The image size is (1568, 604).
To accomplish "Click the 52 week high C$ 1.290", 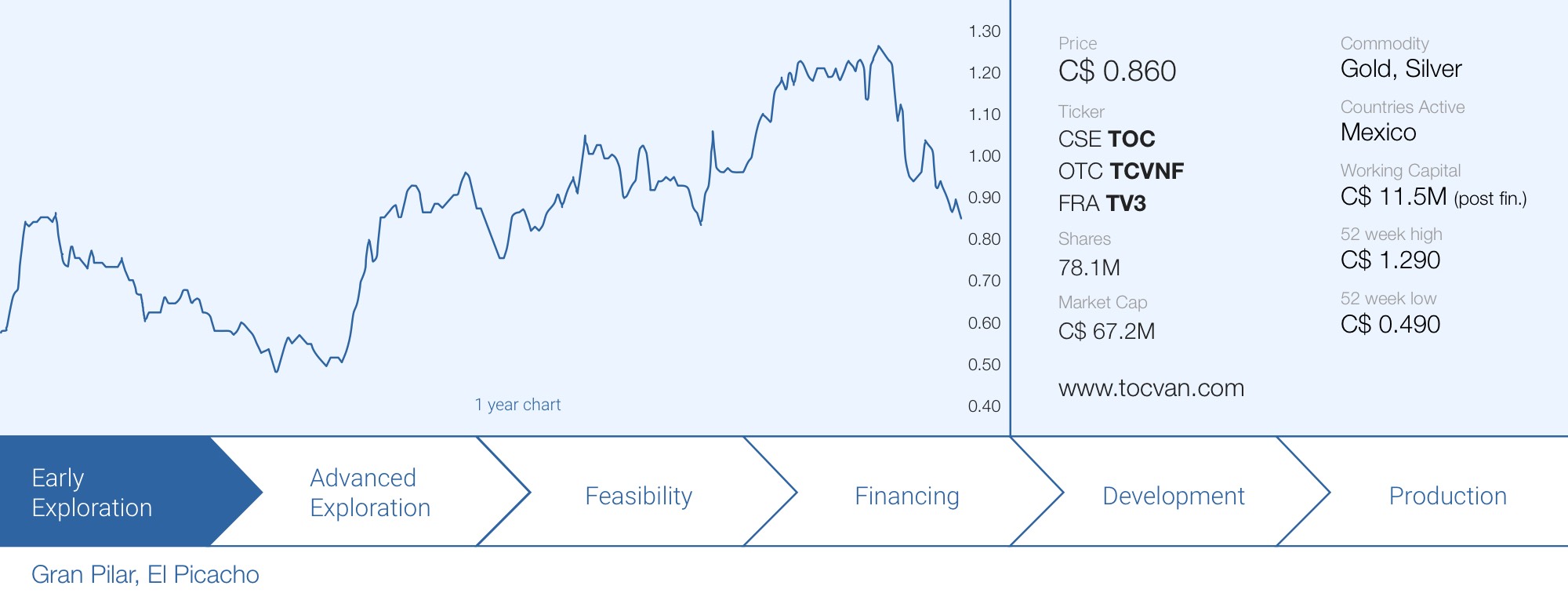I will click(1390, 260).
